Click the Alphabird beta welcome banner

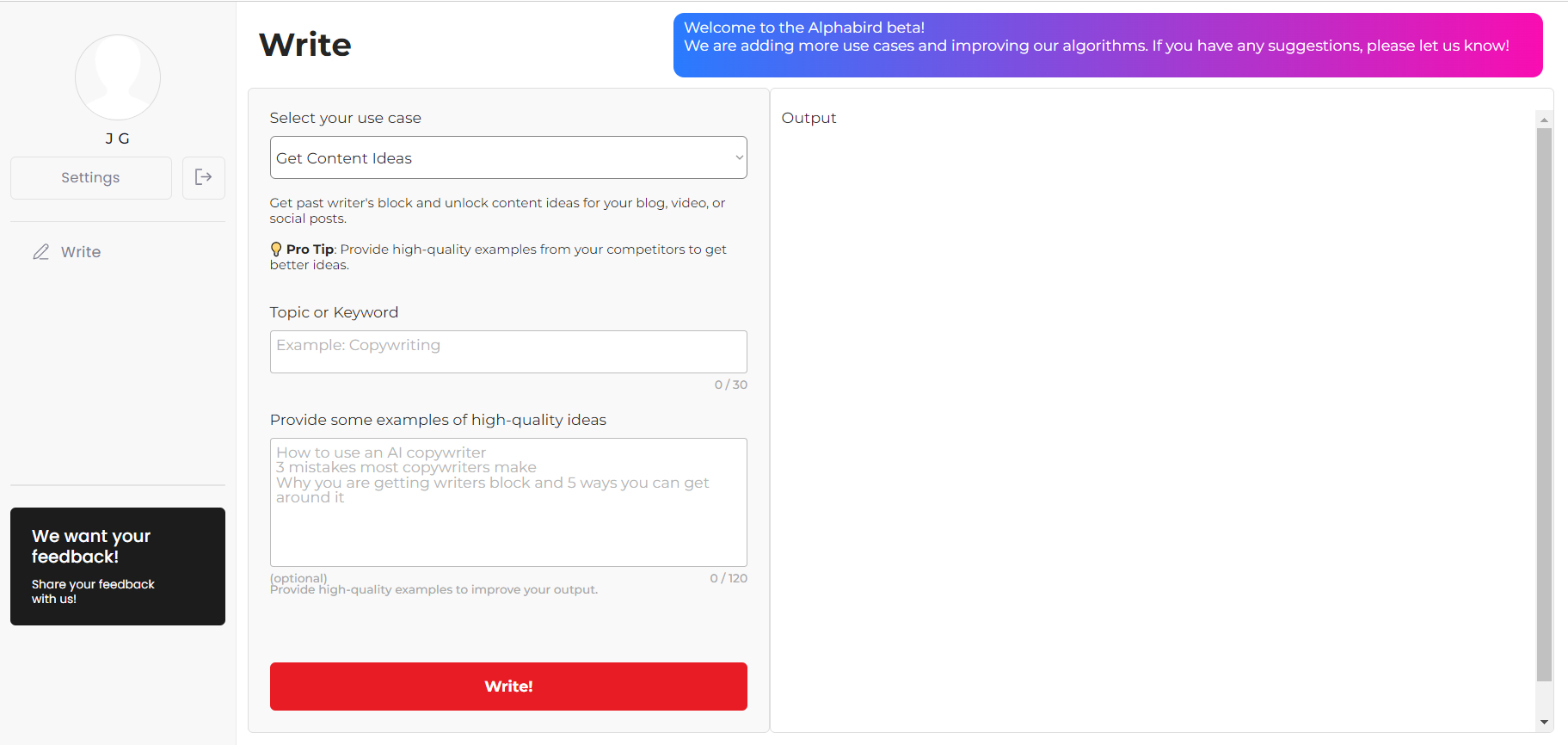point(1107,45)
